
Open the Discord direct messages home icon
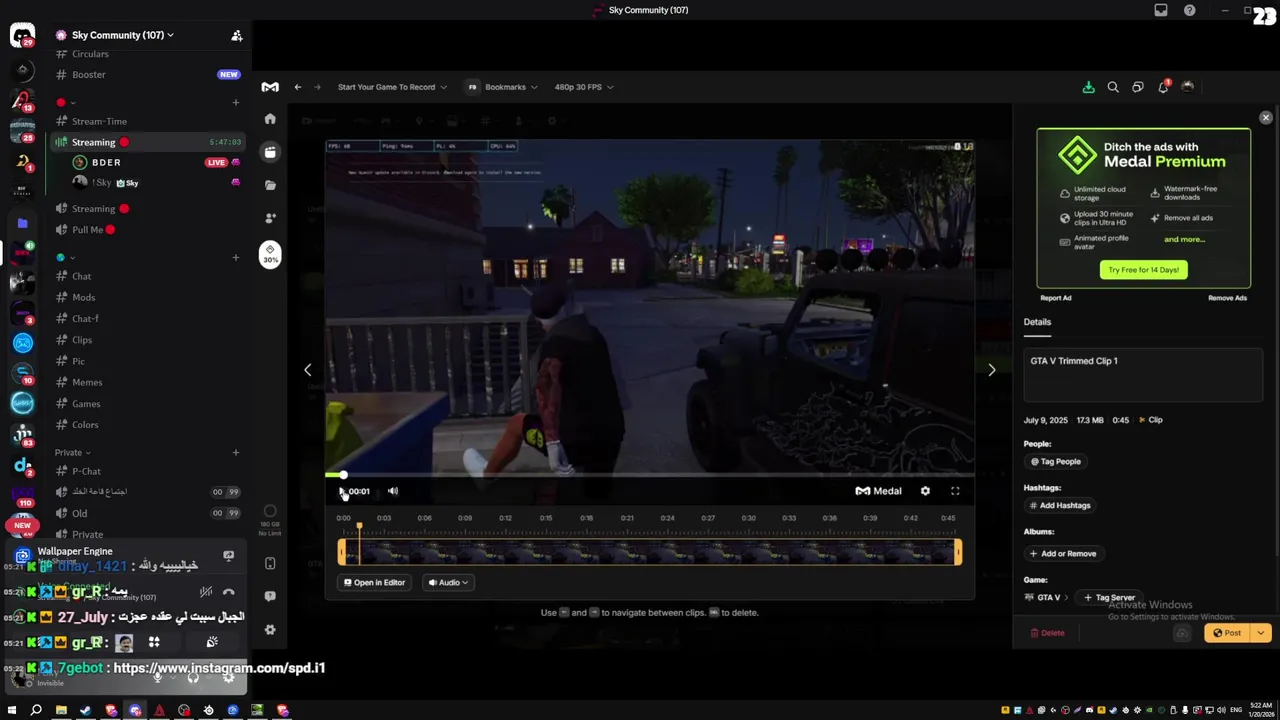[x=22, y=36]
